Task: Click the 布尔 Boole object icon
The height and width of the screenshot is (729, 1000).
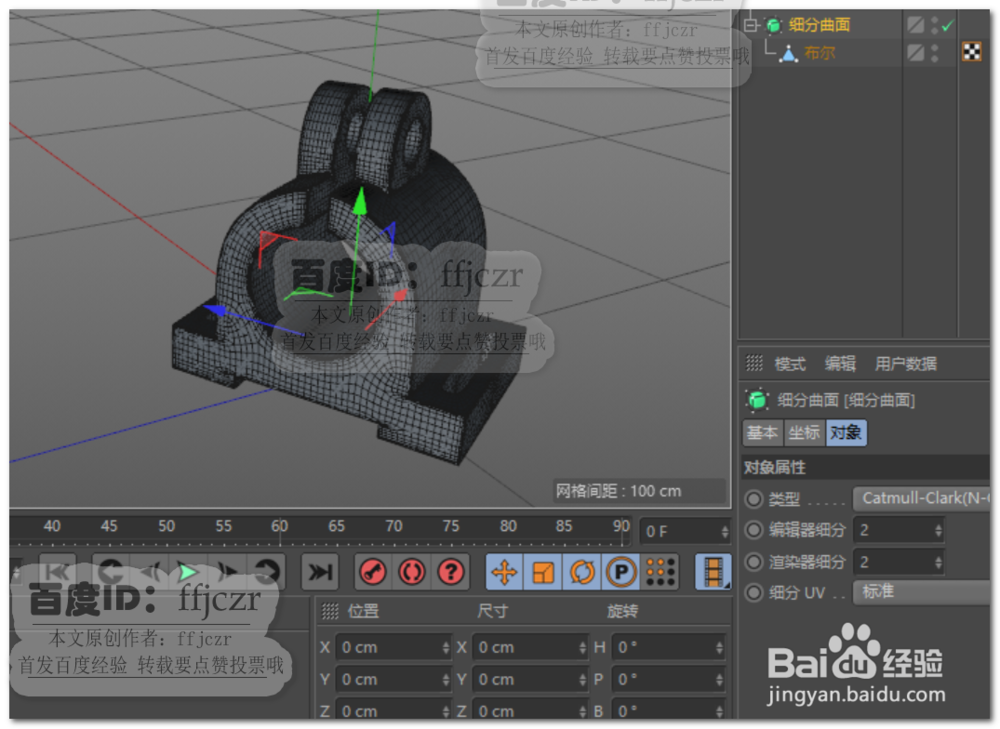Action: [x=789, y=52]
